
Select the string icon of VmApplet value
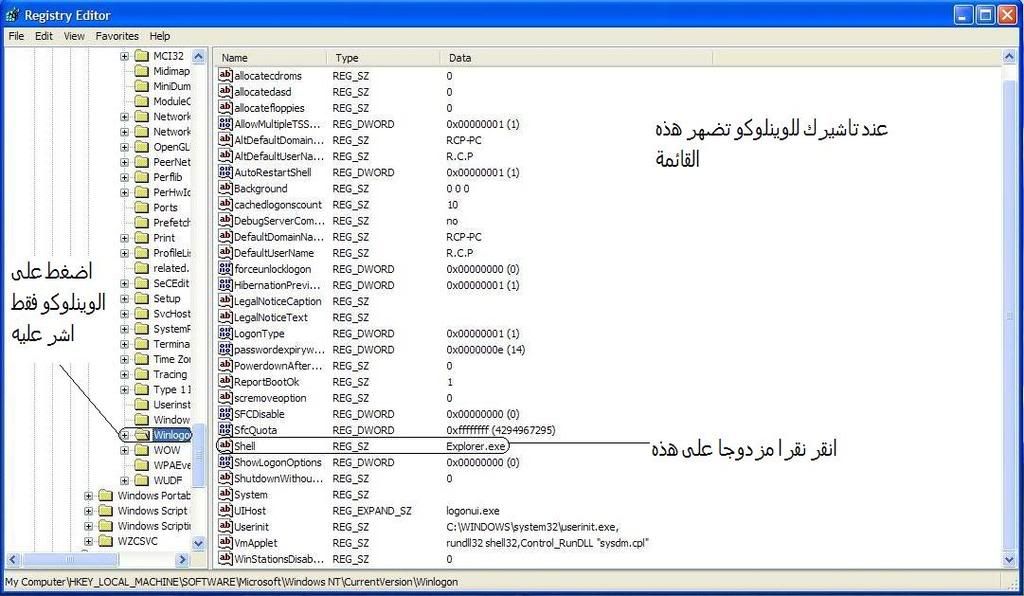[x=225, y=542]
